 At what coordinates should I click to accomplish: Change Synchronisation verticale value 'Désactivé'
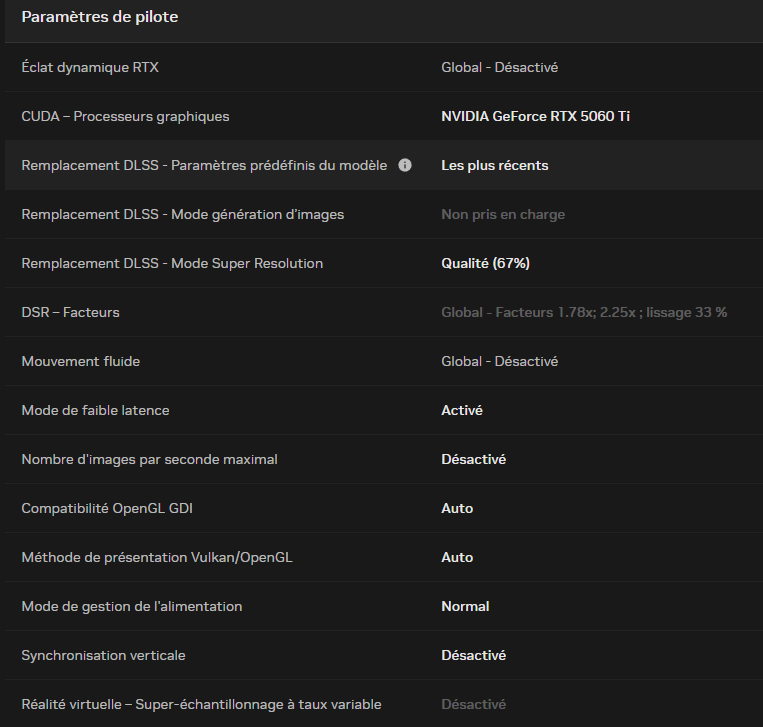473,655
